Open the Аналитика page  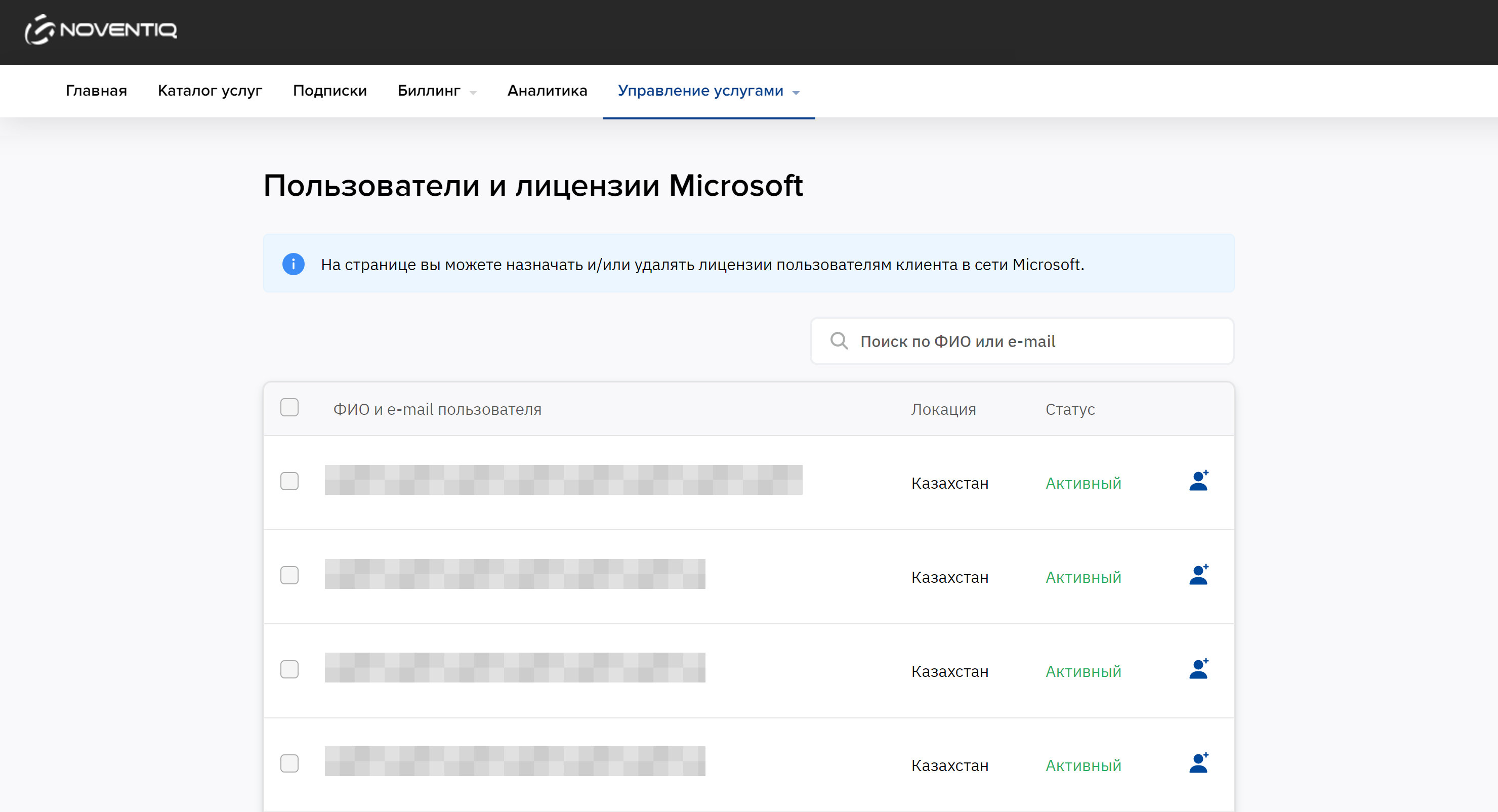coord(547,91)
